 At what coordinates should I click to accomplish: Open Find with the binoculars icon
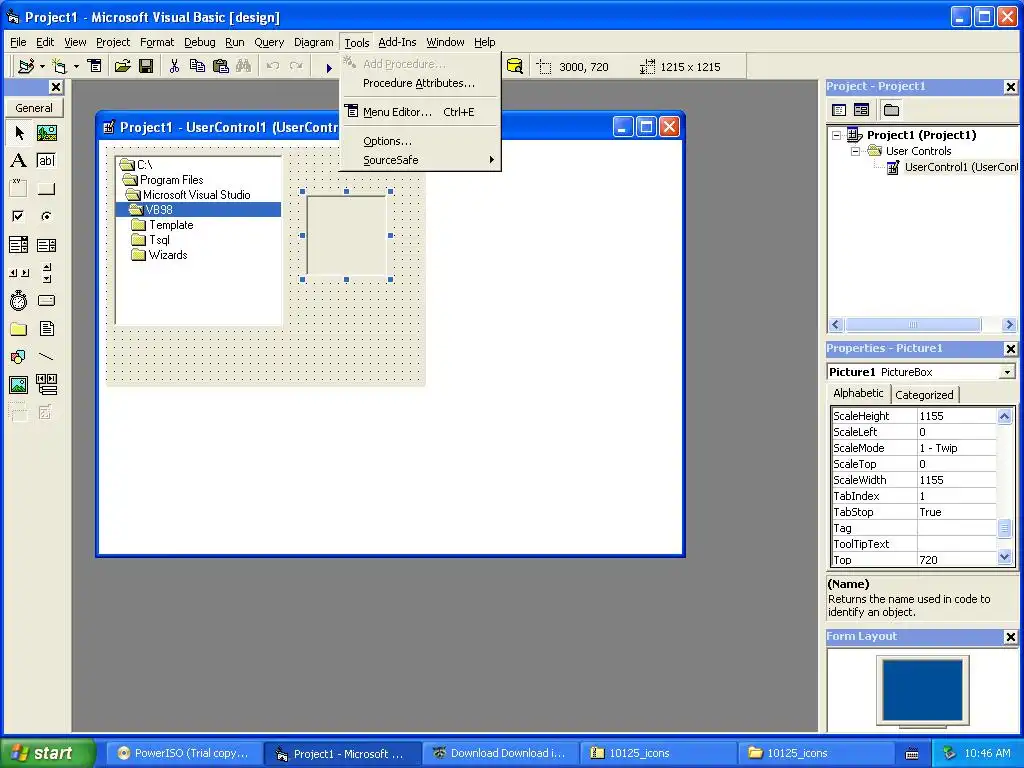tap(244, 66)
